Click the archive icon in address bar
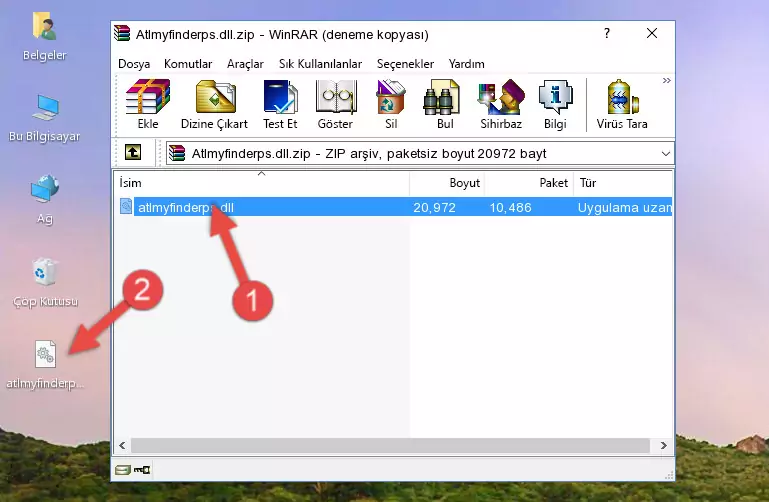769x502 pixels. click(177, 153)
